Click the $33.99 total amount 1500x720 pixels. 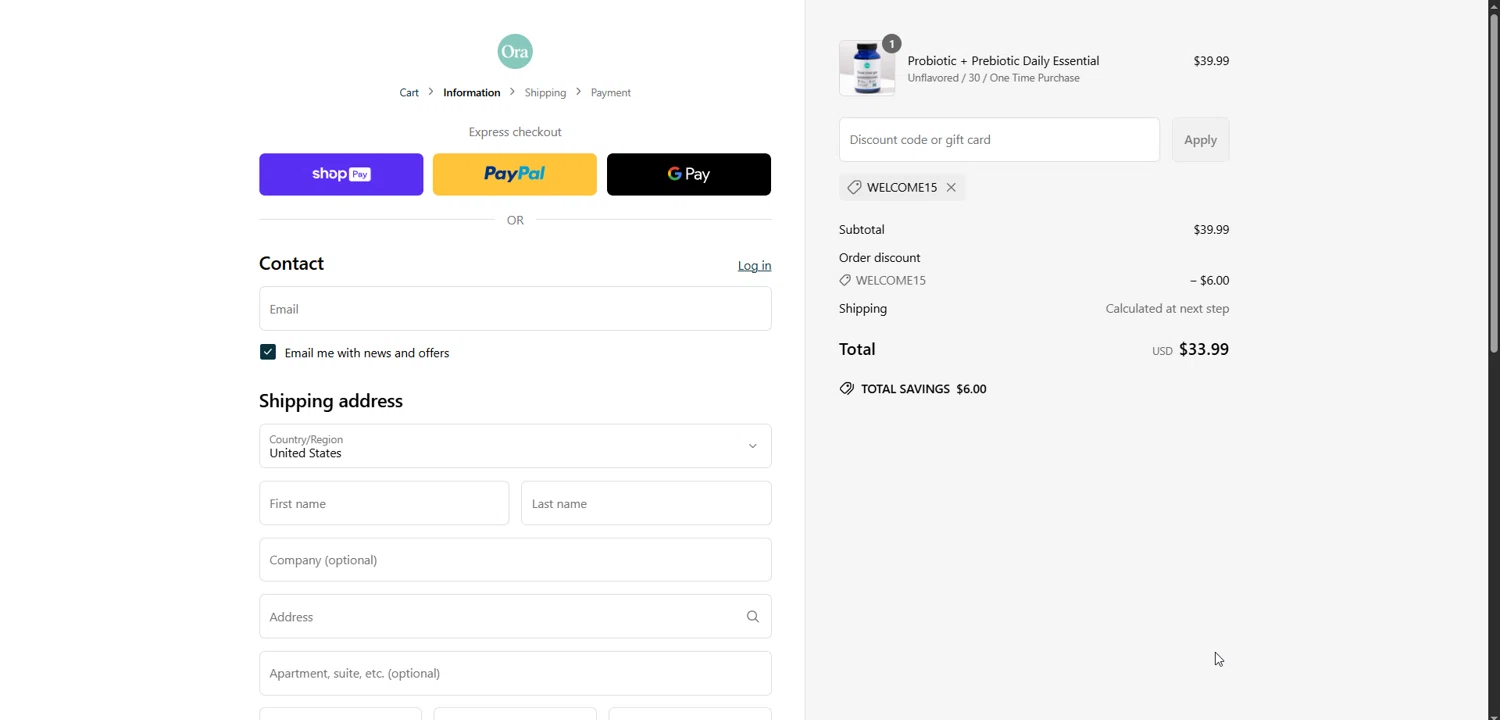(1204, 349)
